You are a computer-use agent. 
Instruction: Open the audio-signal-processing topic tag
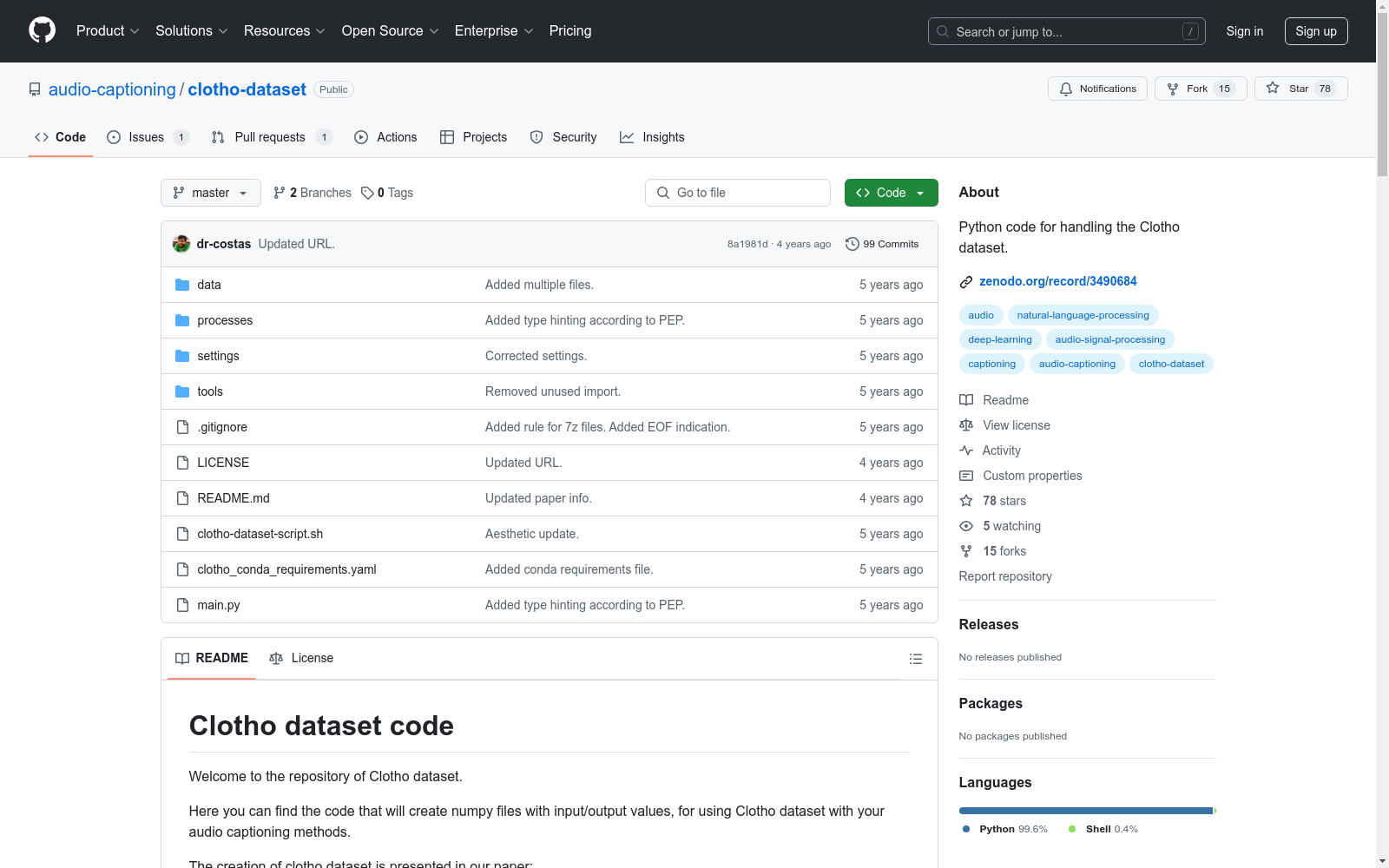point(1110,339)
